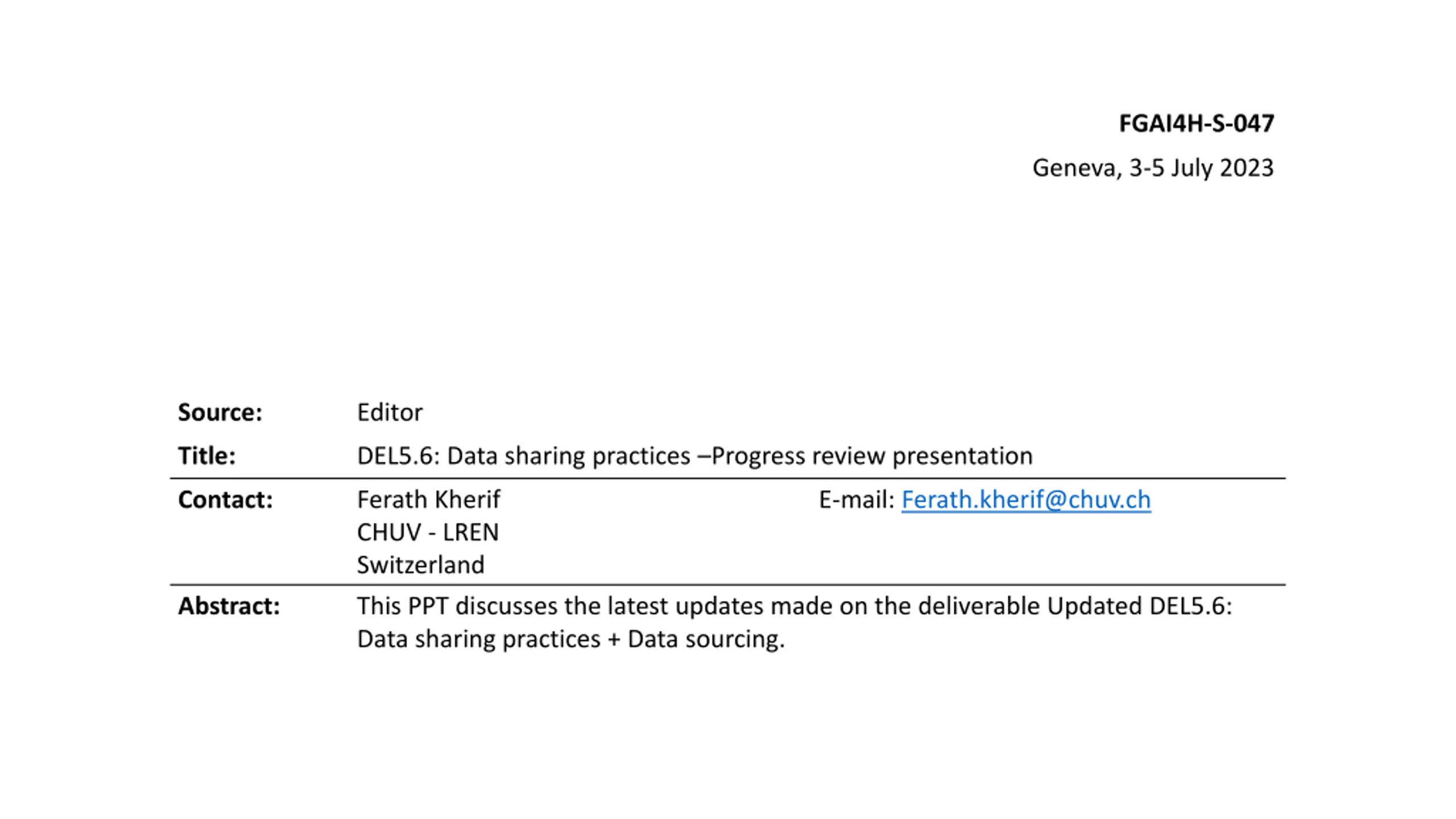Open the Ferath.kherif@chuv.ch email link
This screenshot has width=1456, height=819.
point(1025,500)
